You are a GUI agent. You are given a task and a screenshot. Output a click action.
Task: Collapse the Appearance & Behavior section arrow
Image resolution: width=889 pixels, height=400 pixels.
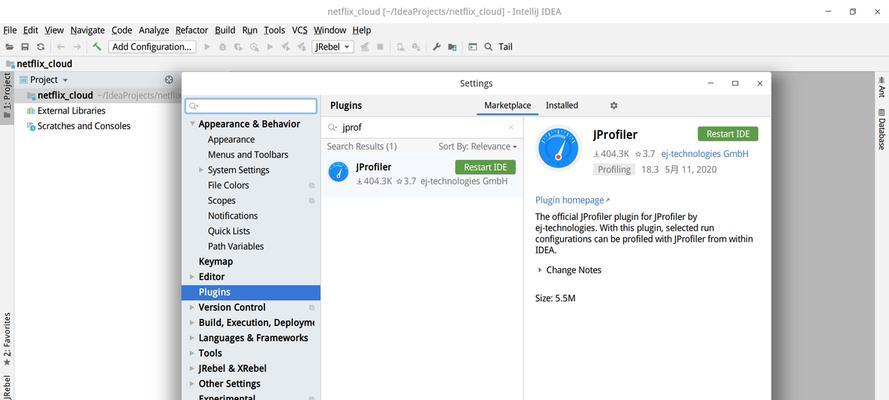click(192, 124)
